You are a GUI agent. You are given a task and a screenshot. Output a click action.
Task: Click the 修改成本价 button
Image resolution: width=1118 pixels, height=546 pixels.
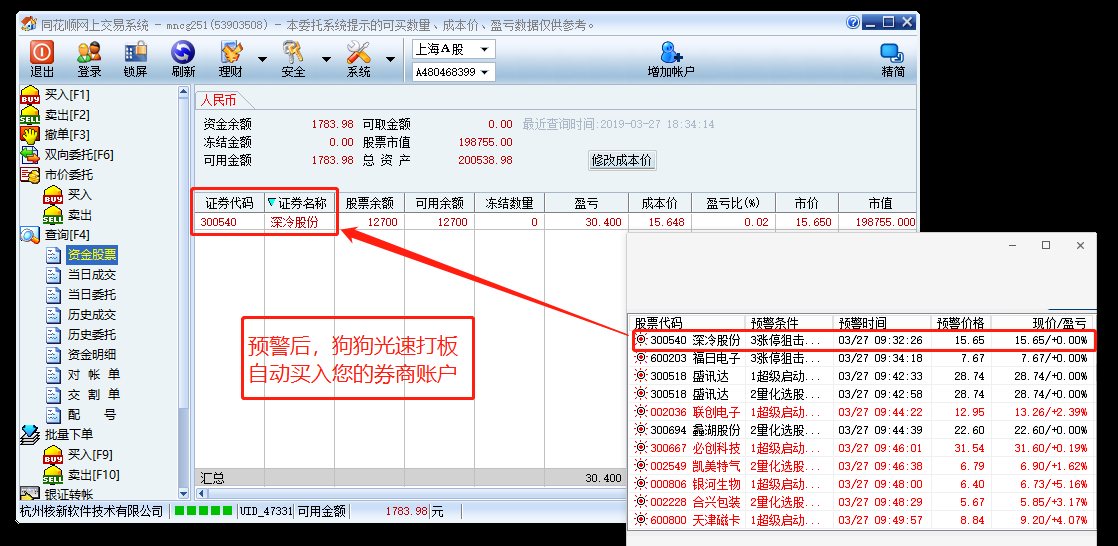point(622,160)
